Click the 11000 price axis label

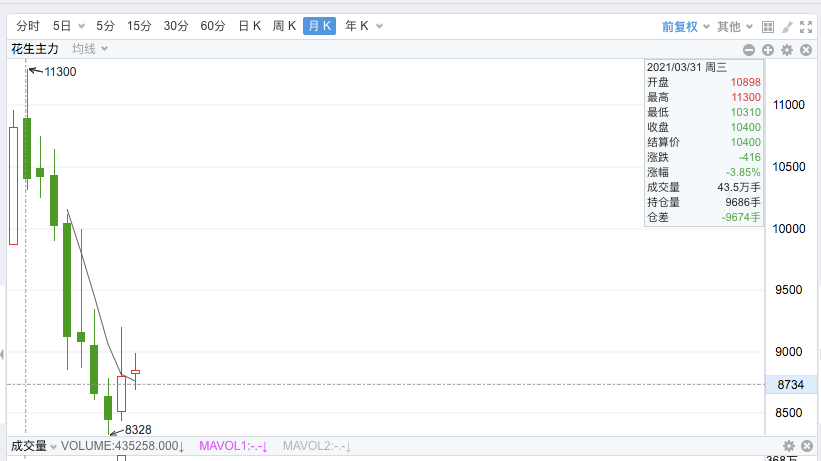click(x=789, y=105)
